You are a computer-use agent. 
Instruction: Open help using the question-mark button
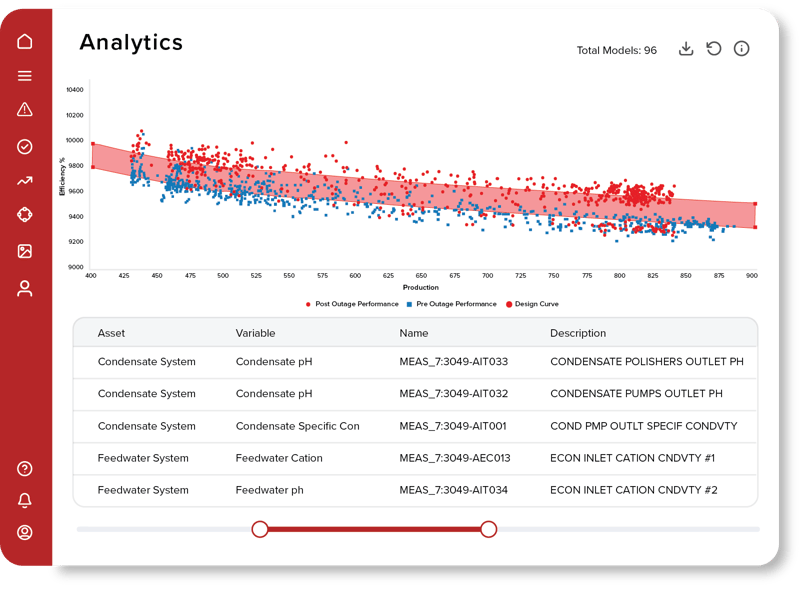tap(25, 468)
